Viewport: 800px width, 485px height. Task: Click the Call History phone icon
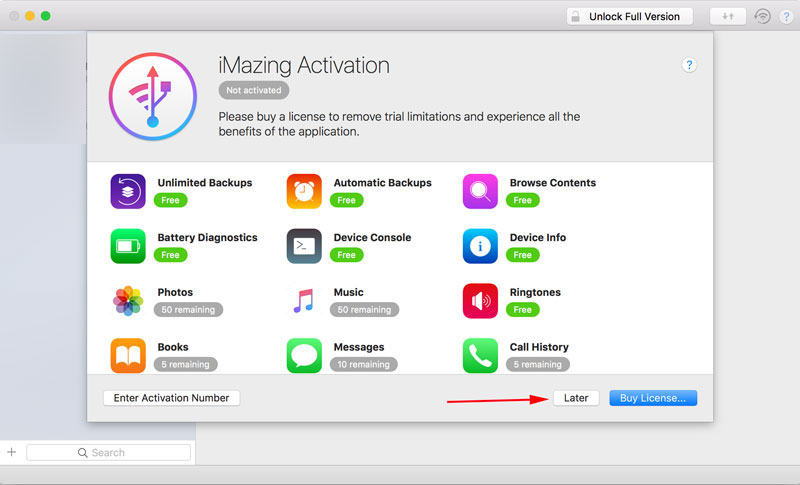(480, 355)
